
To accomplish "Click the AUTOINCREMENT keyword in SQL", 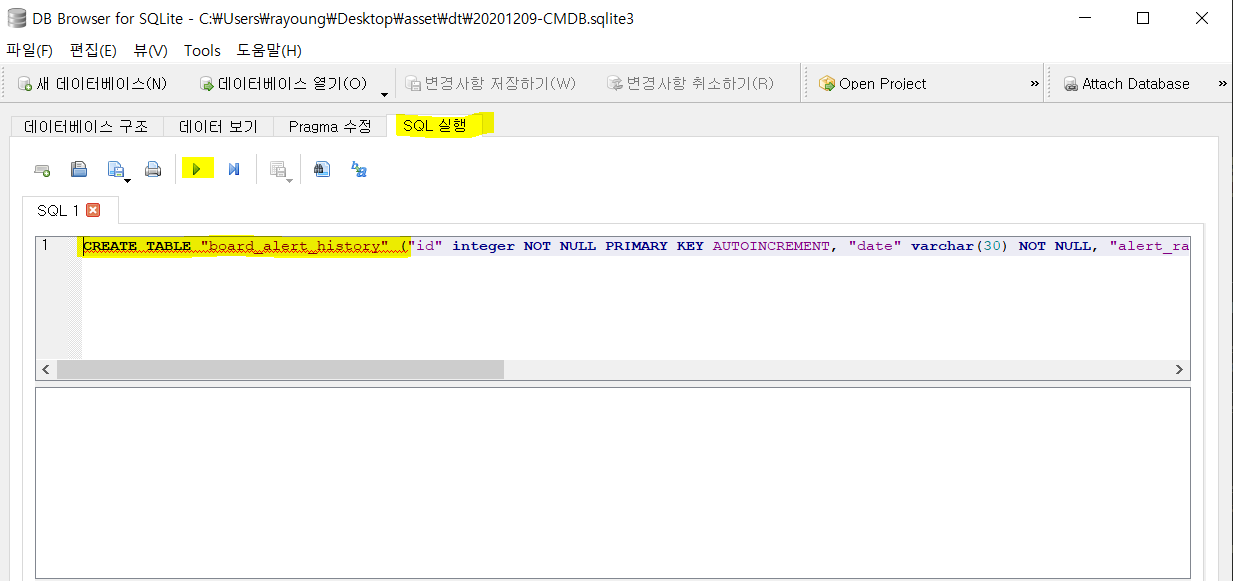I will (772, 246).
